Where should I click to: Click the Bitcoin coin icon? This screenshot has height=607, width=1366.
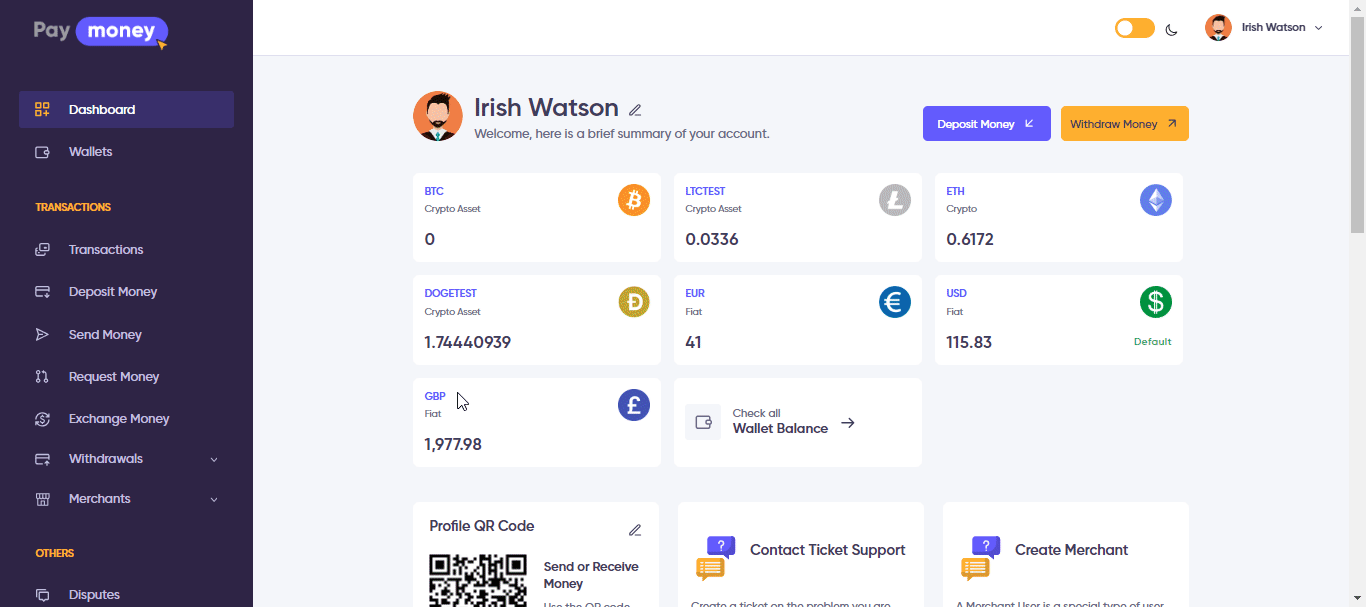[633, 200]
